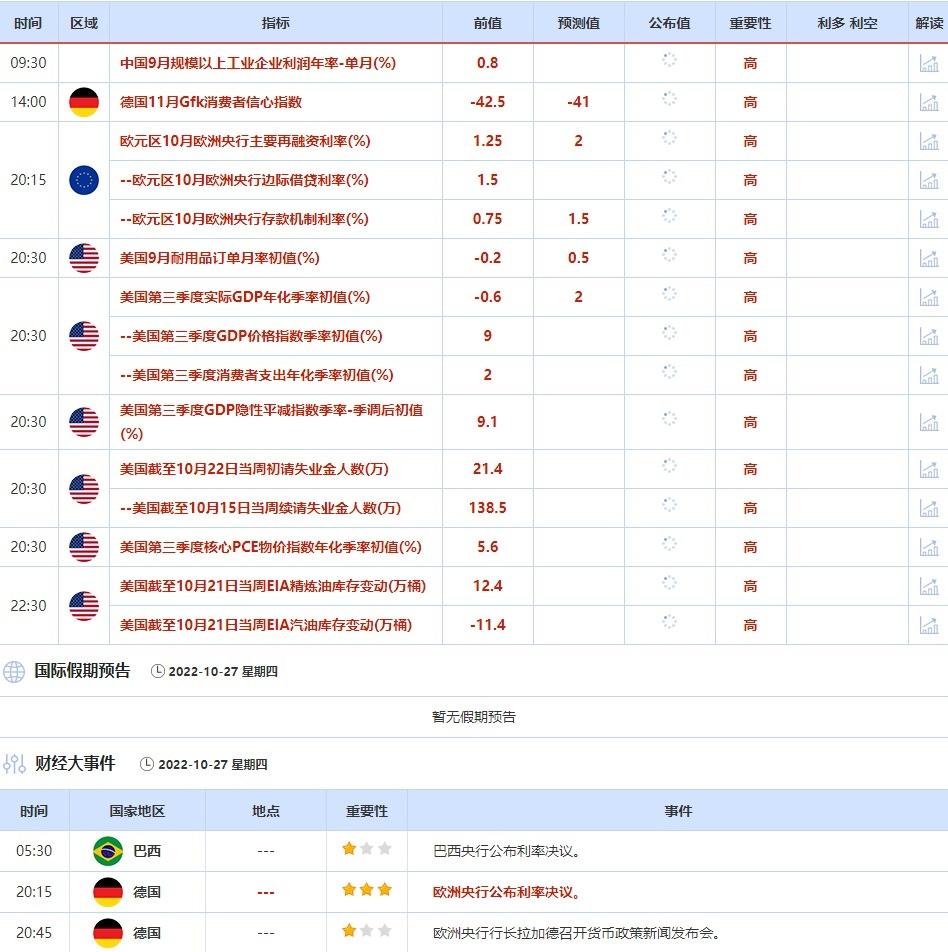Open chart for US Q3 real GDP row
Image resolution: width=948 pixels, height=952 pixels.
tap(928, 297)
